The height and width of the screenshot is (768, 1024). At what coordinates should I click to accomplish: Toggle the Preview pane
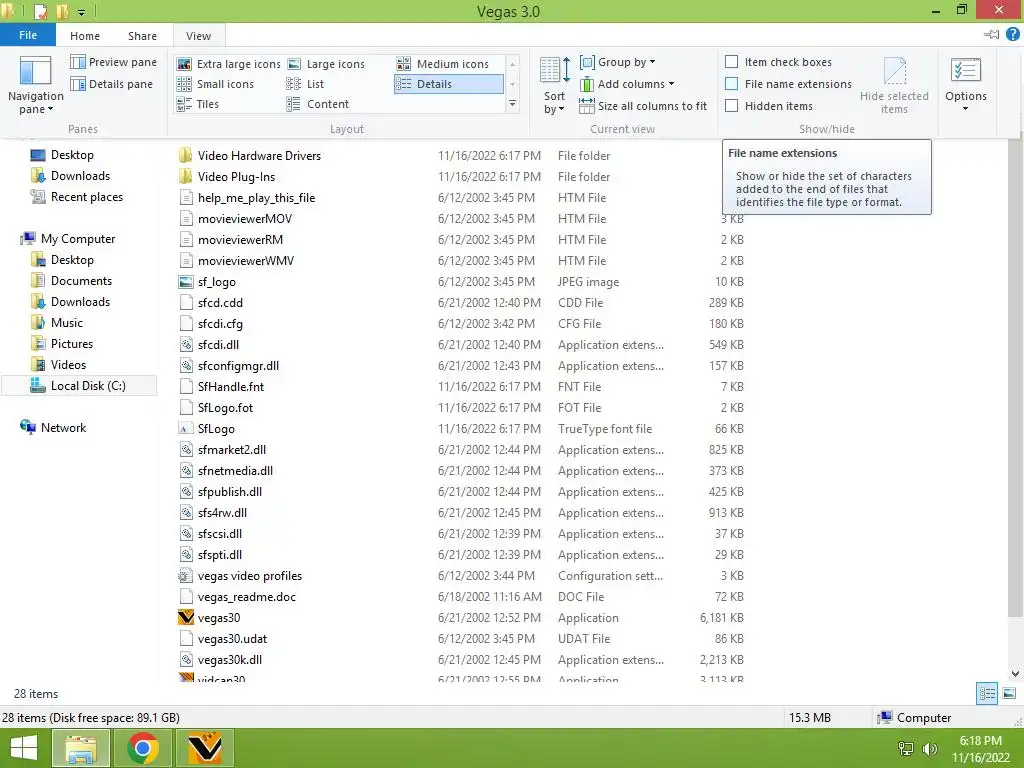(x=114, y=62)
